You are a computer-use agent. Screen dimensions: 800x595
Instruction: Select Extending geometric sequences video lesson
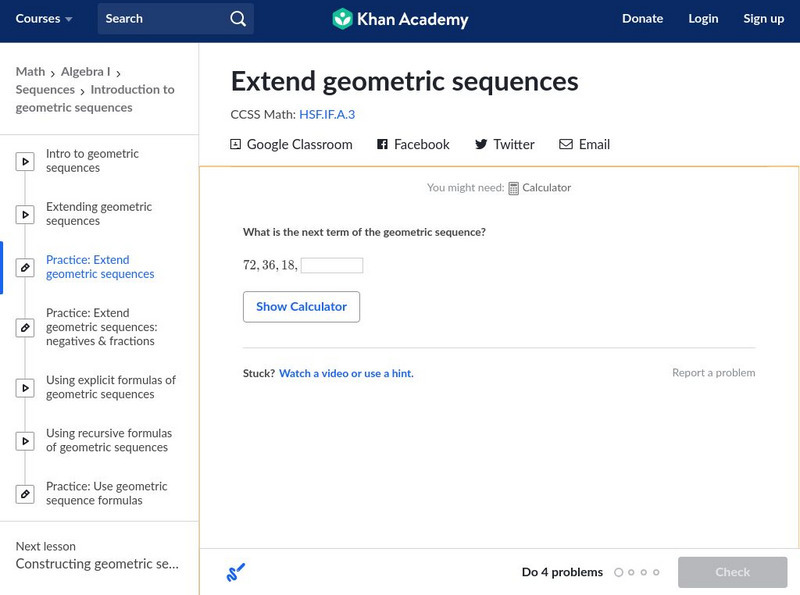point(98,214)
